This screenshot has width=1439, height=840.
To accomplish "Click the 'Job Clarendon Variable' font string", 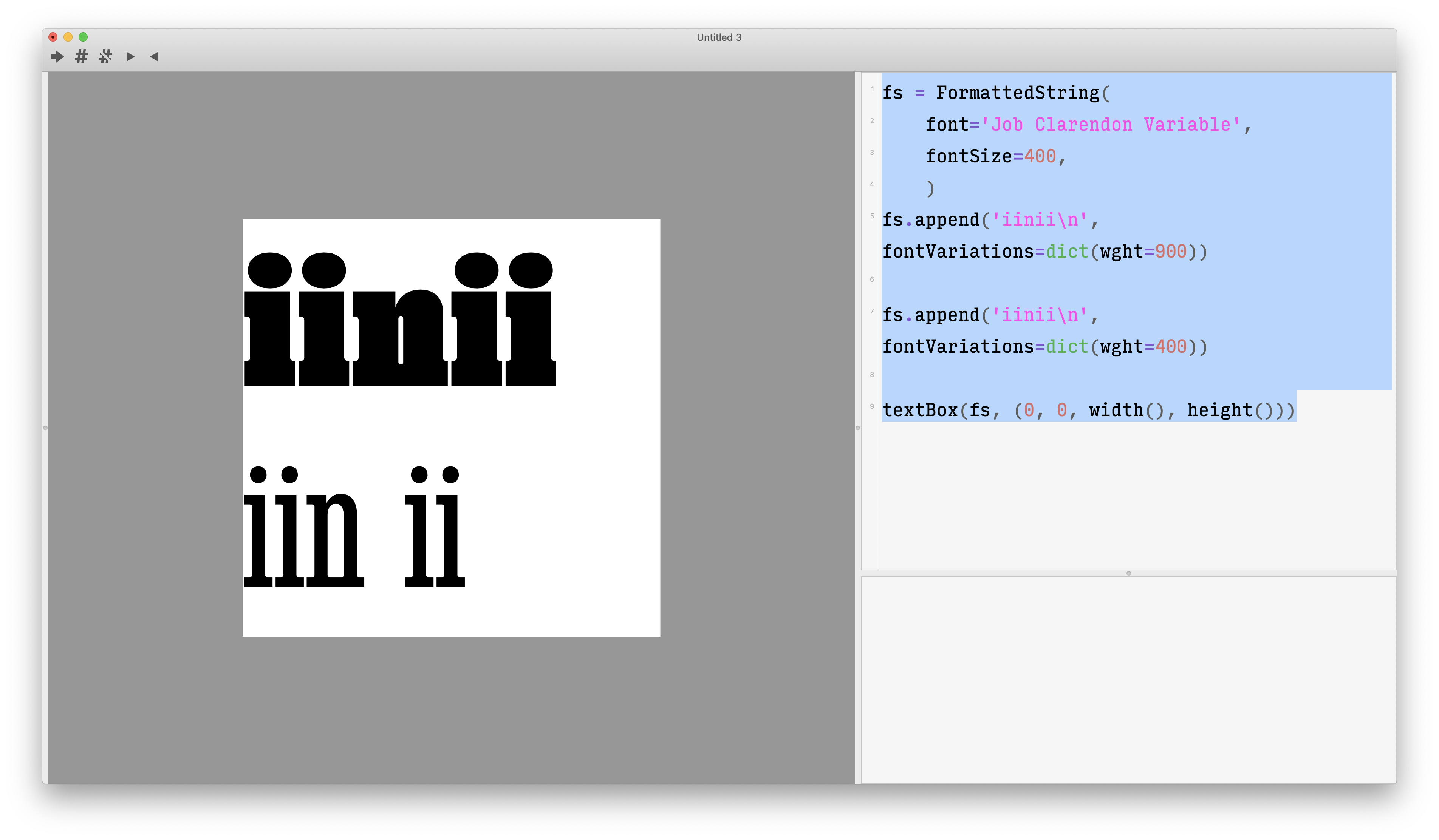I will pyautogui.click(x=1110, y=124).
